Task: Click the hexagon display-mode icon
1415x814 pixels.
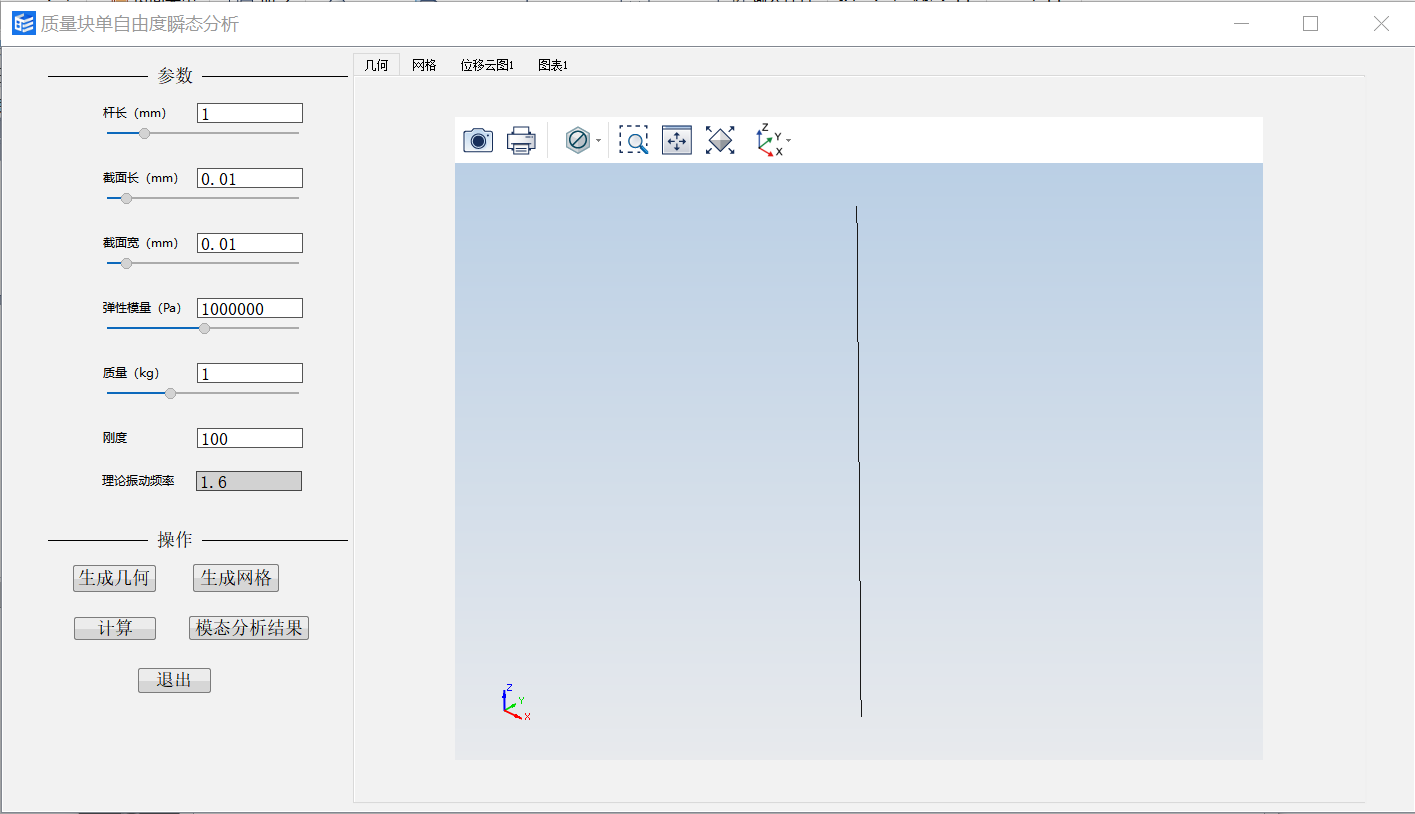Action: (x=577, y=140)
